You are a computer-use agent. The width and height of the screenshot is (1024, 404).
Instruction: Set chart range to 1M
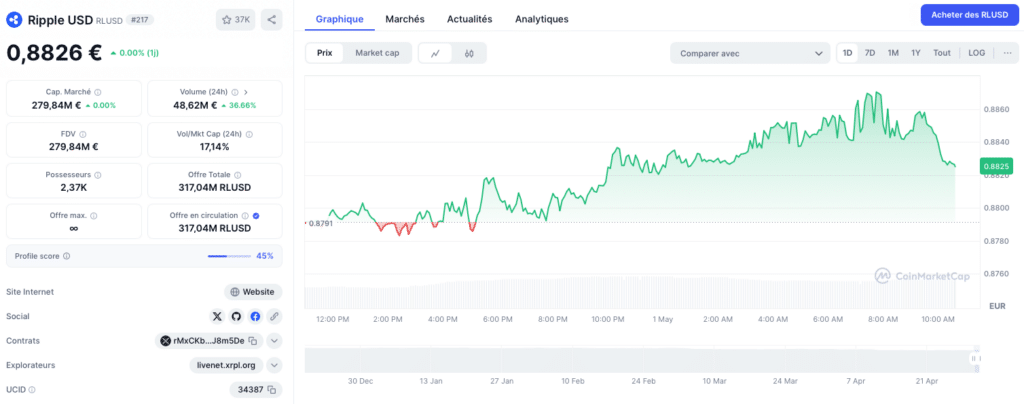point(893,54)
